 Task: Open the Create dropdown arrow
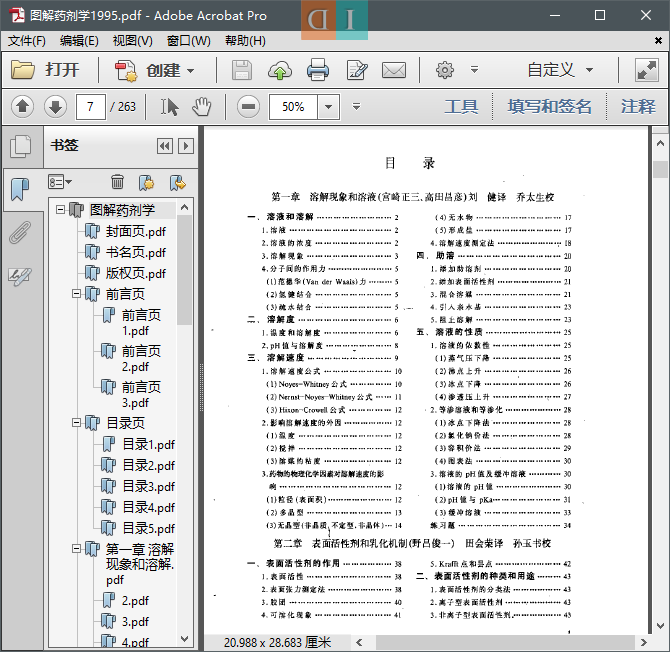(191, 70)
